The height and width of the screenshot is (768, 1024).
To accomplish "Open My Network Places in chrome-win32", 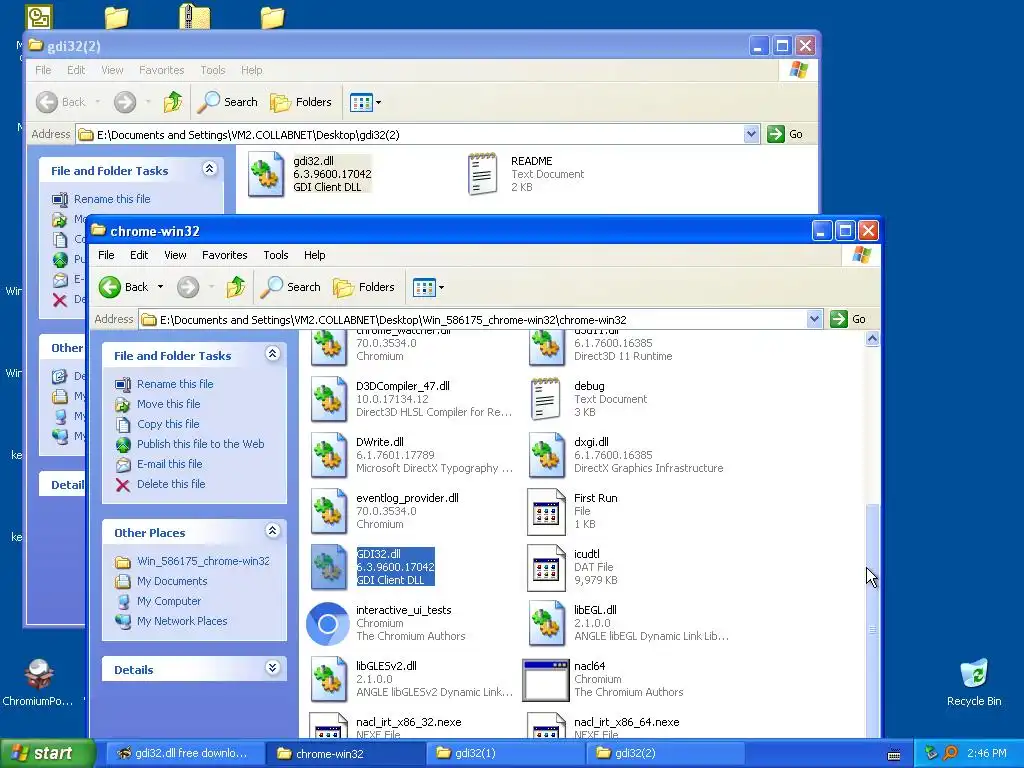I will (x=182, y=621).
